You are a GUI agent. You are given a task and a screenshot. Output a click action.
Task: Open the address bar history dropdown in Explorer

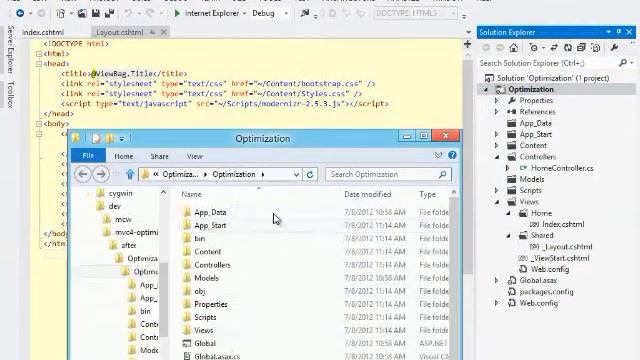(x=296, y=175)
